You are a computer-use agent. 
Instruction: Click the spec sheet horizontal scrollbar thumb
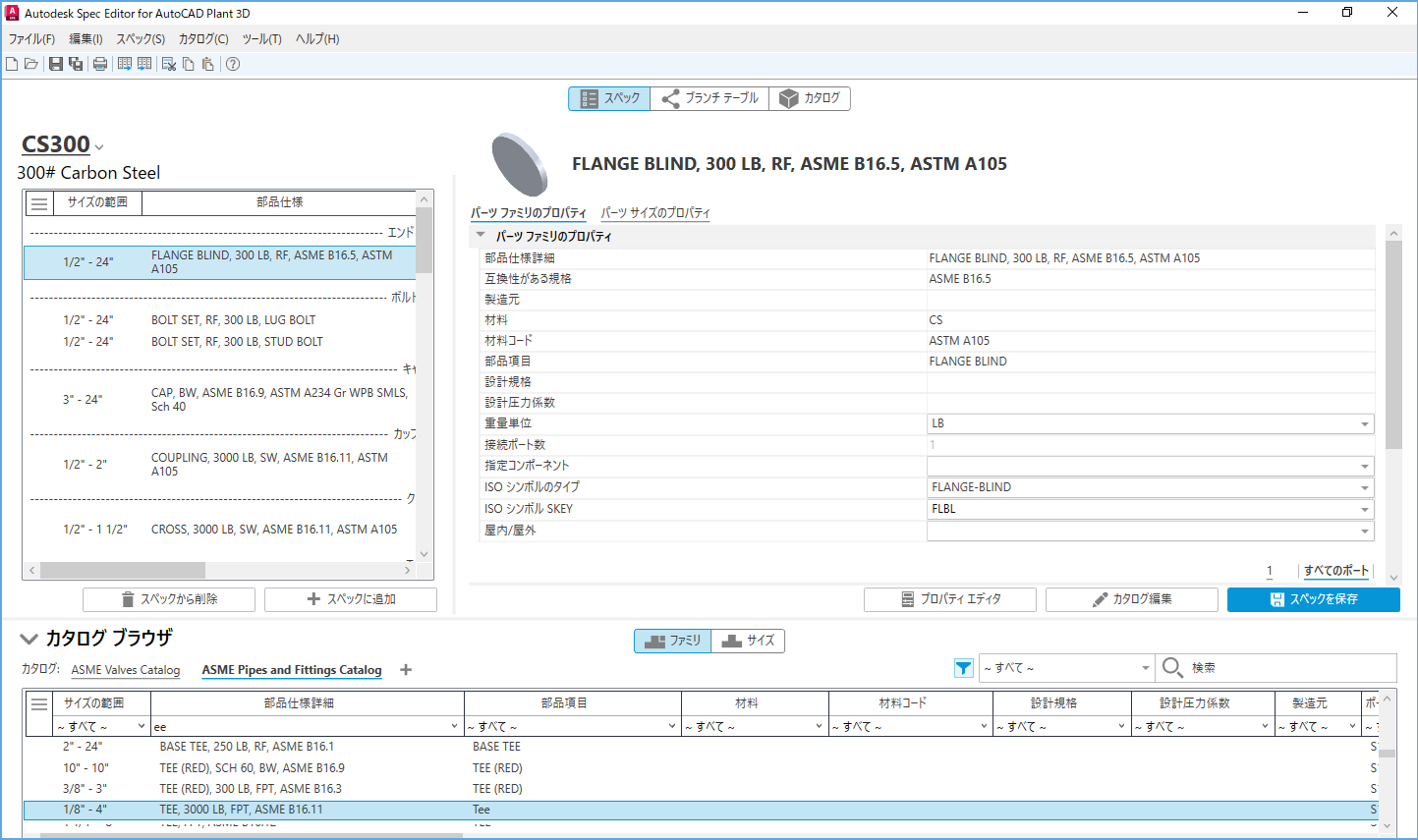(123, 570)
